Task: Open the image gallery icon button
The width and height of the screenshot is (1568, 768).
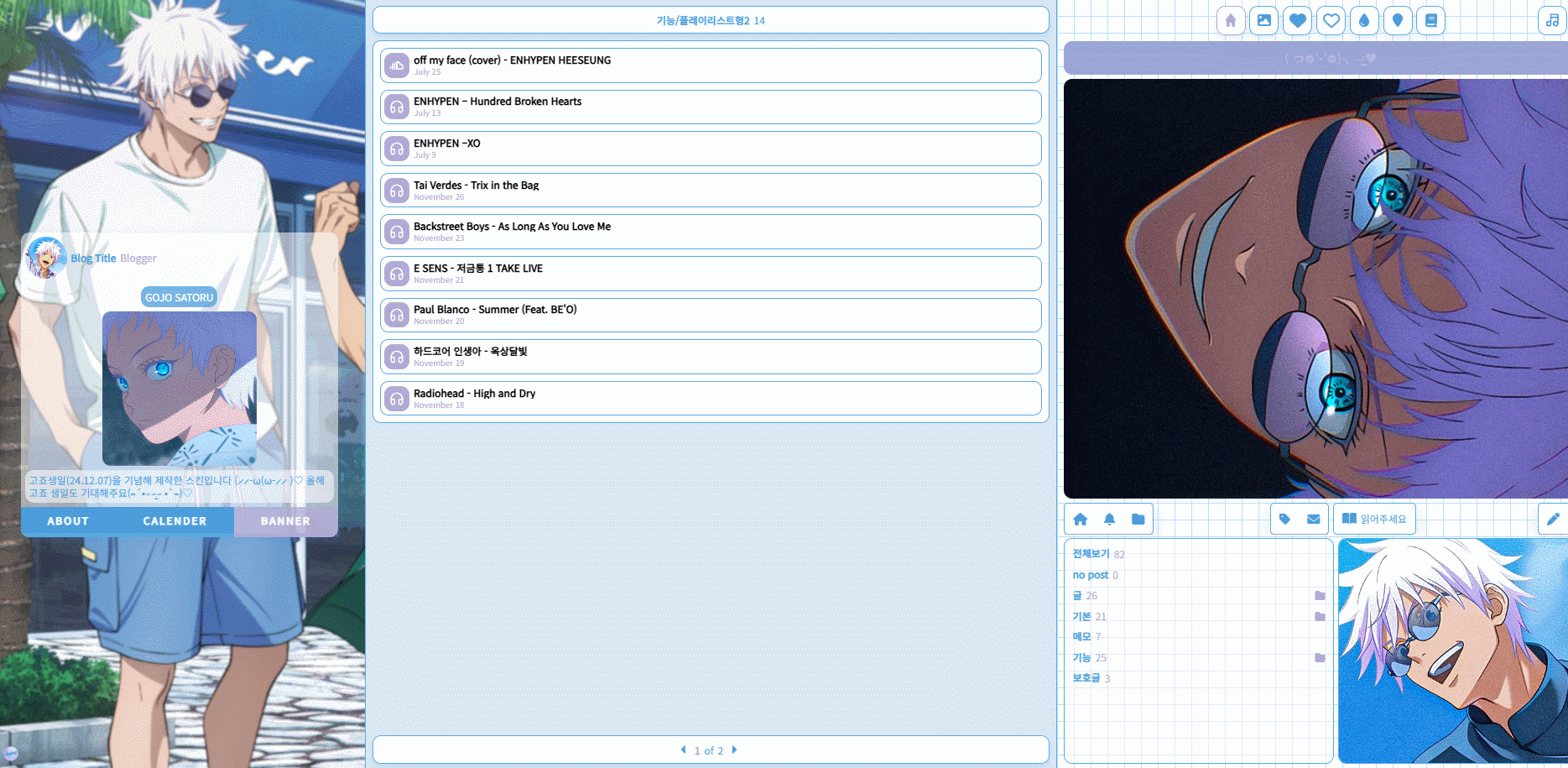Action: [x=1264, y=21]
